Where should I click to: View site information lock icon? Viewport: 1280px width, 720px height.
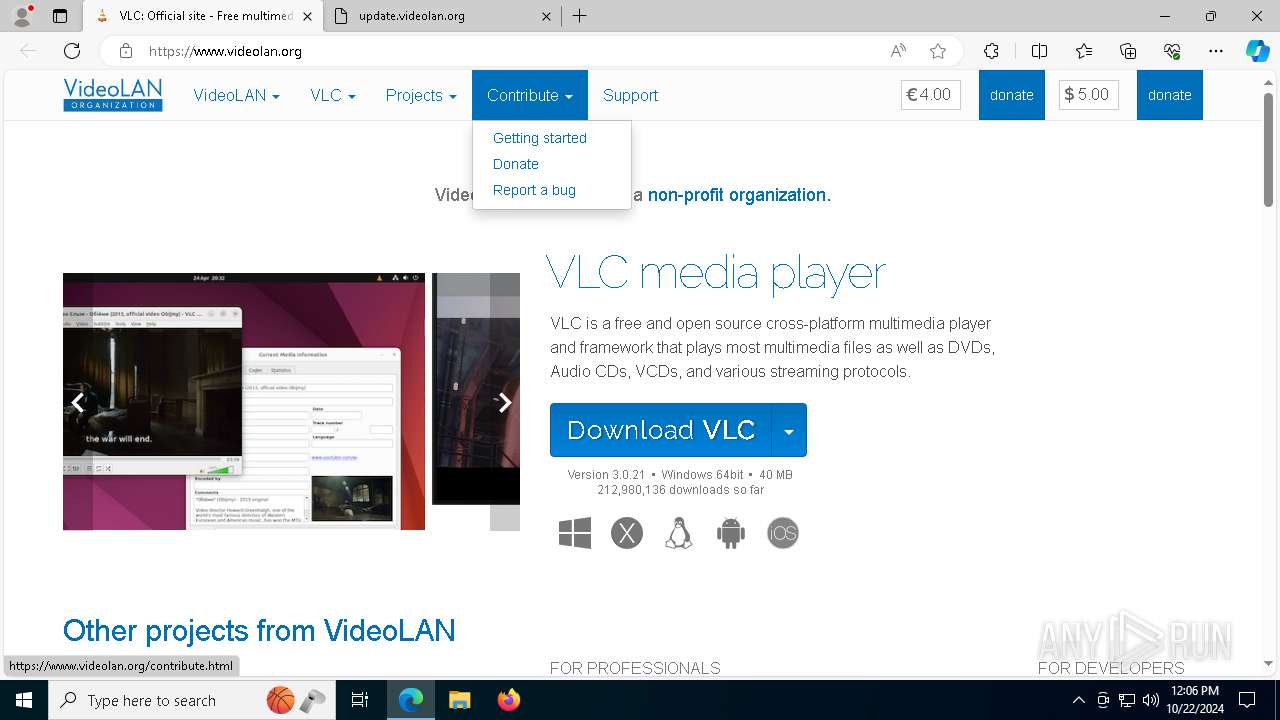[126, 51]
